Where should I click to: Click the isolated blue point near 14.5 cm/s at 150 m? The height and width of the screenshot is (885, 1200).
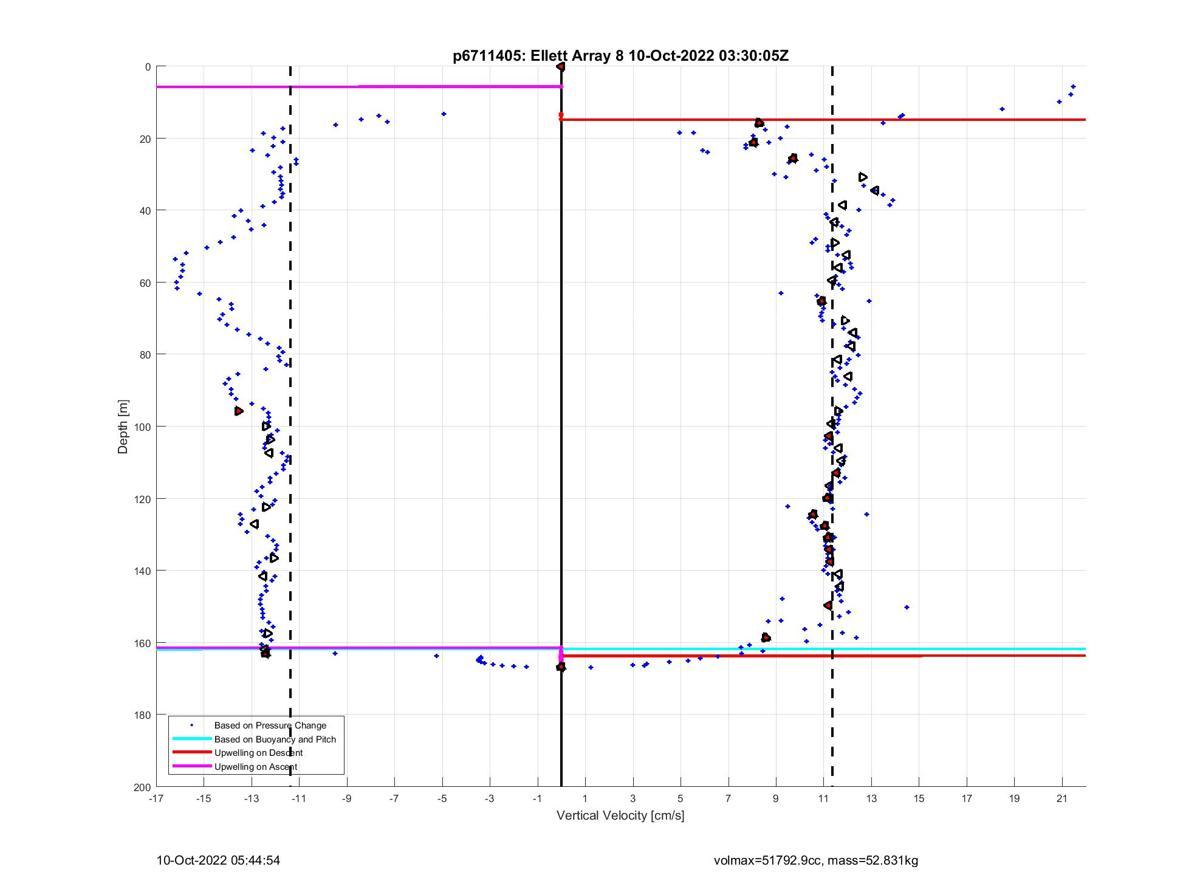907,607
